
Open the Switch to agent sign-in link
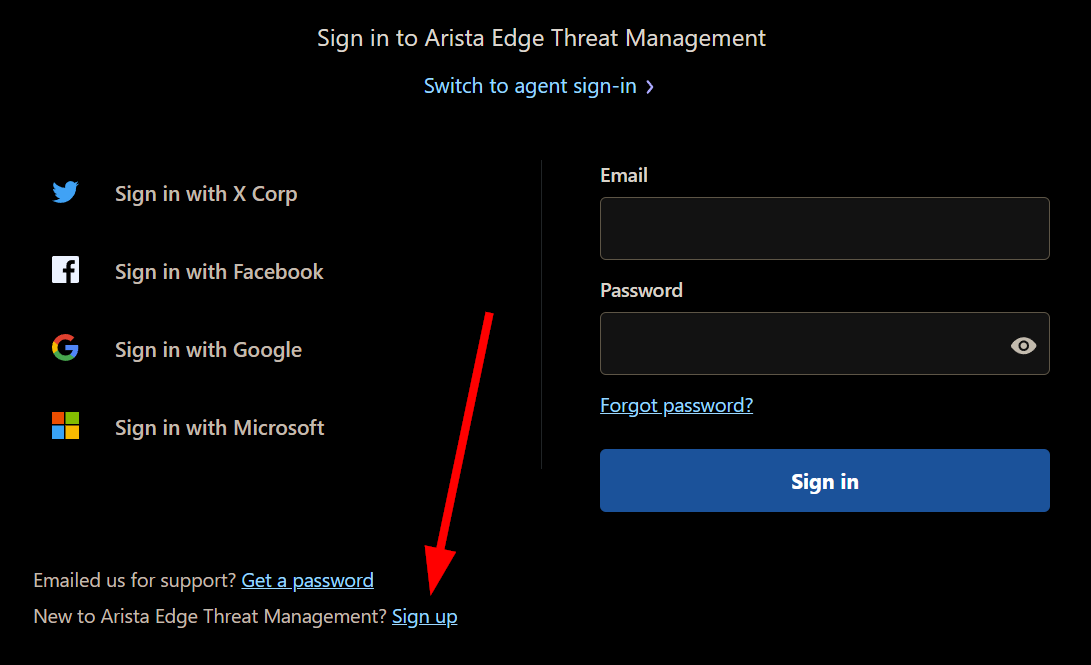[x=530, y=86]
